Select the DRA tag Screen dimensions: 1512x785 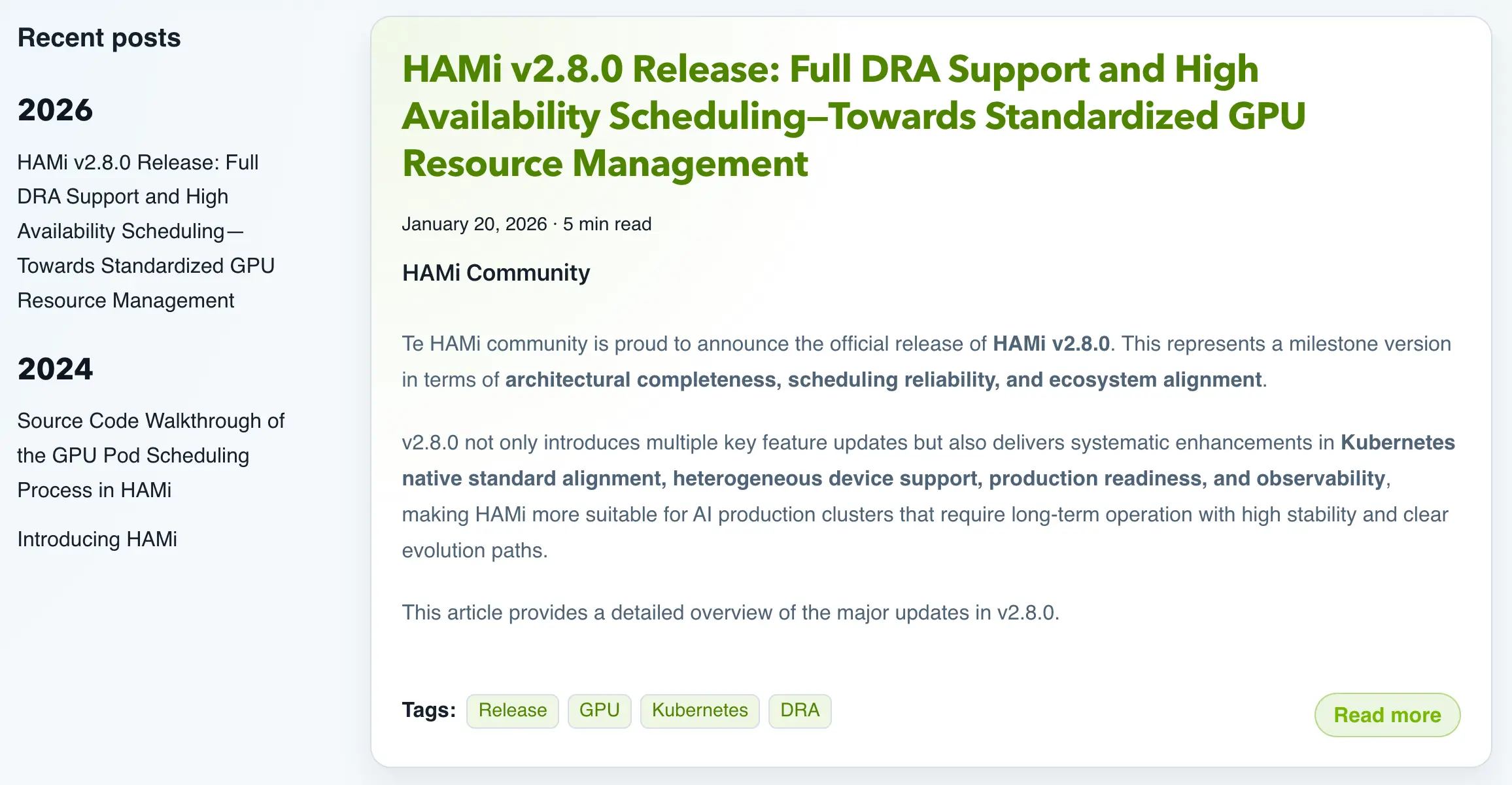800,710
